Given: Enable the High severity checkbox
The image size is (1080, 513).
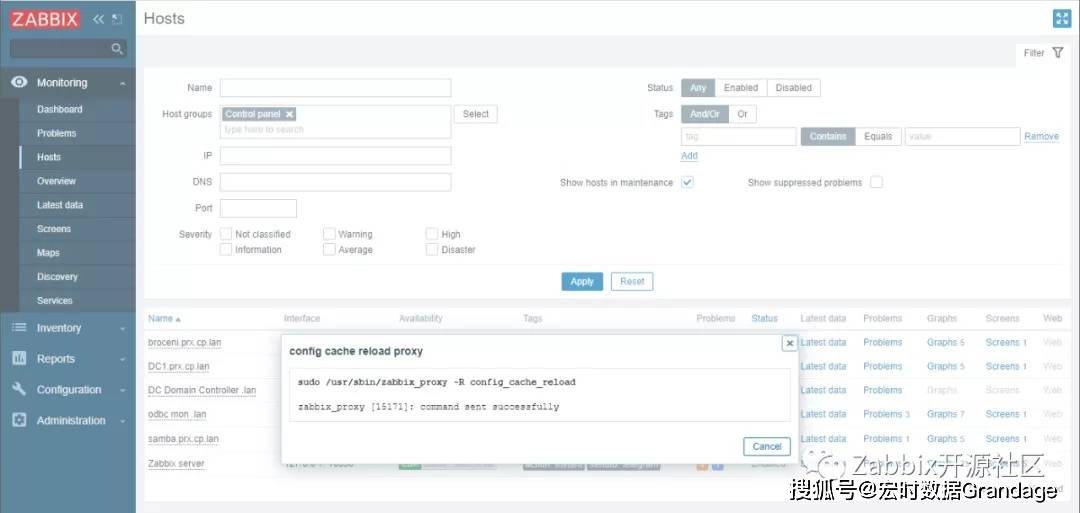Looking at the screenshot, I should pyautogui.click(x=432, y=233).
